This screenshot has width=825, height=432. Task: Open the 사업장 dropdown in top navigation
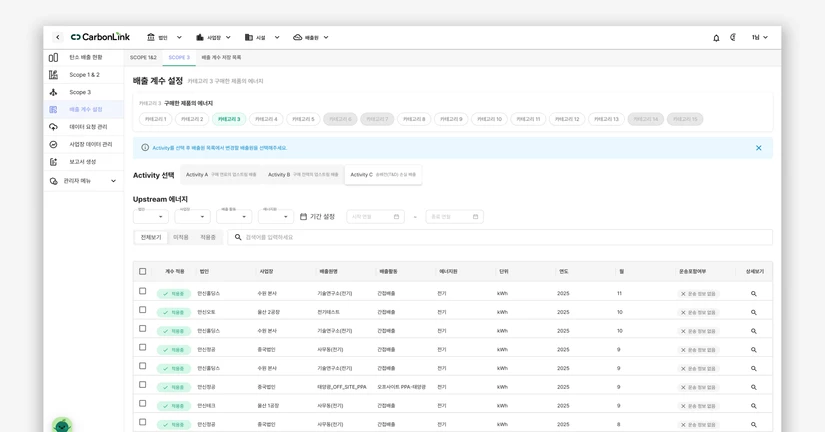click(x=213, y=37)
